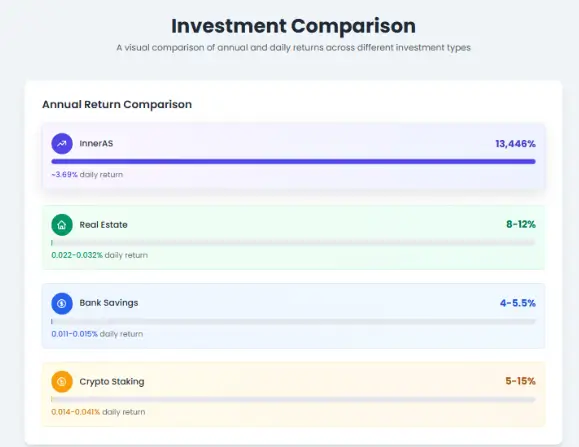Click the 0.011-0.015% daily return text
This screenshot has width=579, height=447.
[97, 334]
